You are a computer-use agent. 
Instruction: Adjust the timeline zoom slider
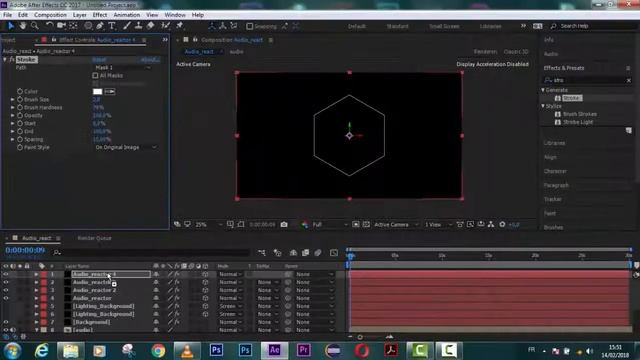click(360, 337)
